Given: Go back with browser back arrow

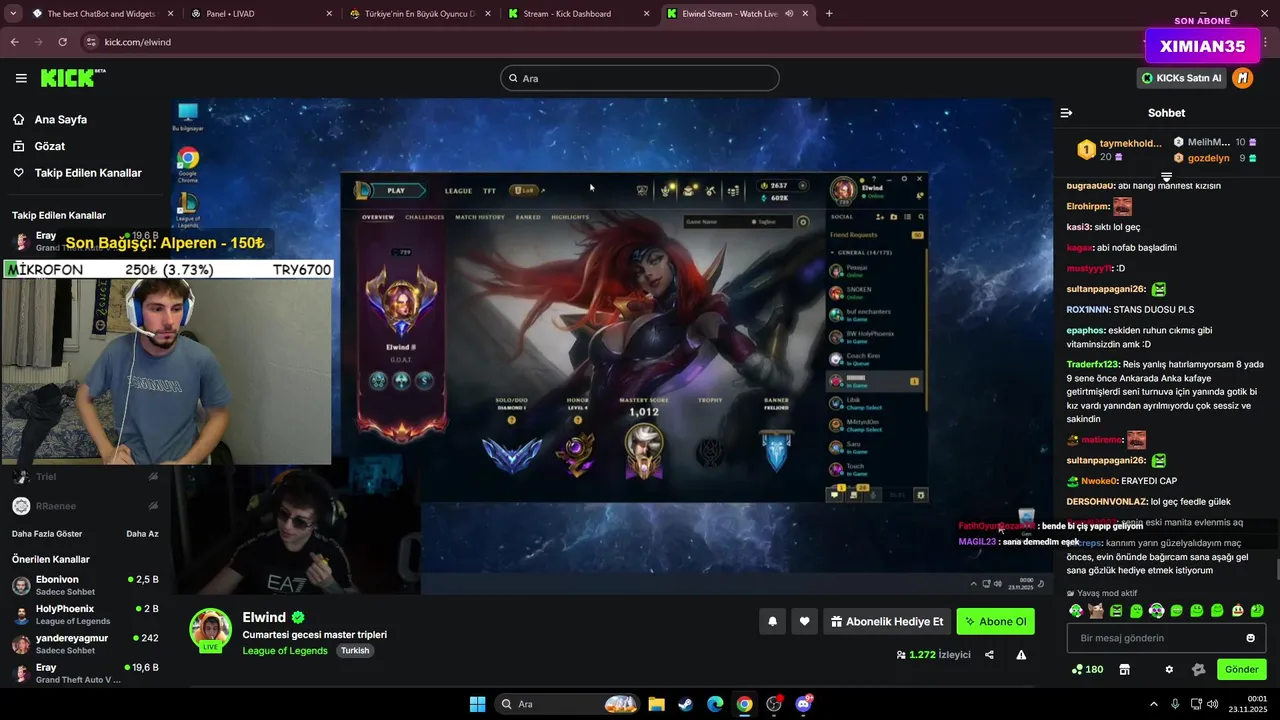Looking at the screenshot, I should [x=15, y=42].
